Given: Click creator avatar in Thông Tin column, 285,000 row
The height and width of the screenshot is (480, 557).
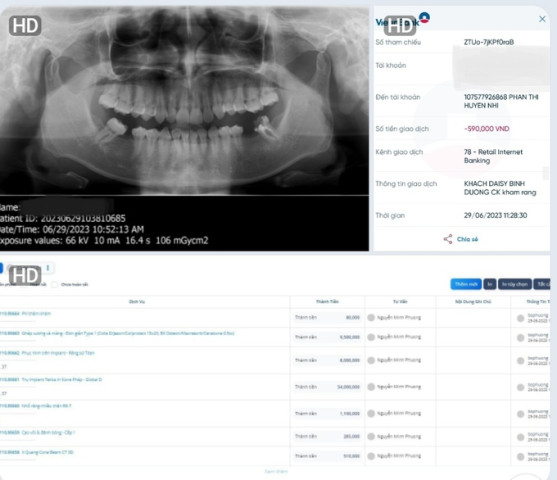Looking at the screenshot, I should (520, 437).
